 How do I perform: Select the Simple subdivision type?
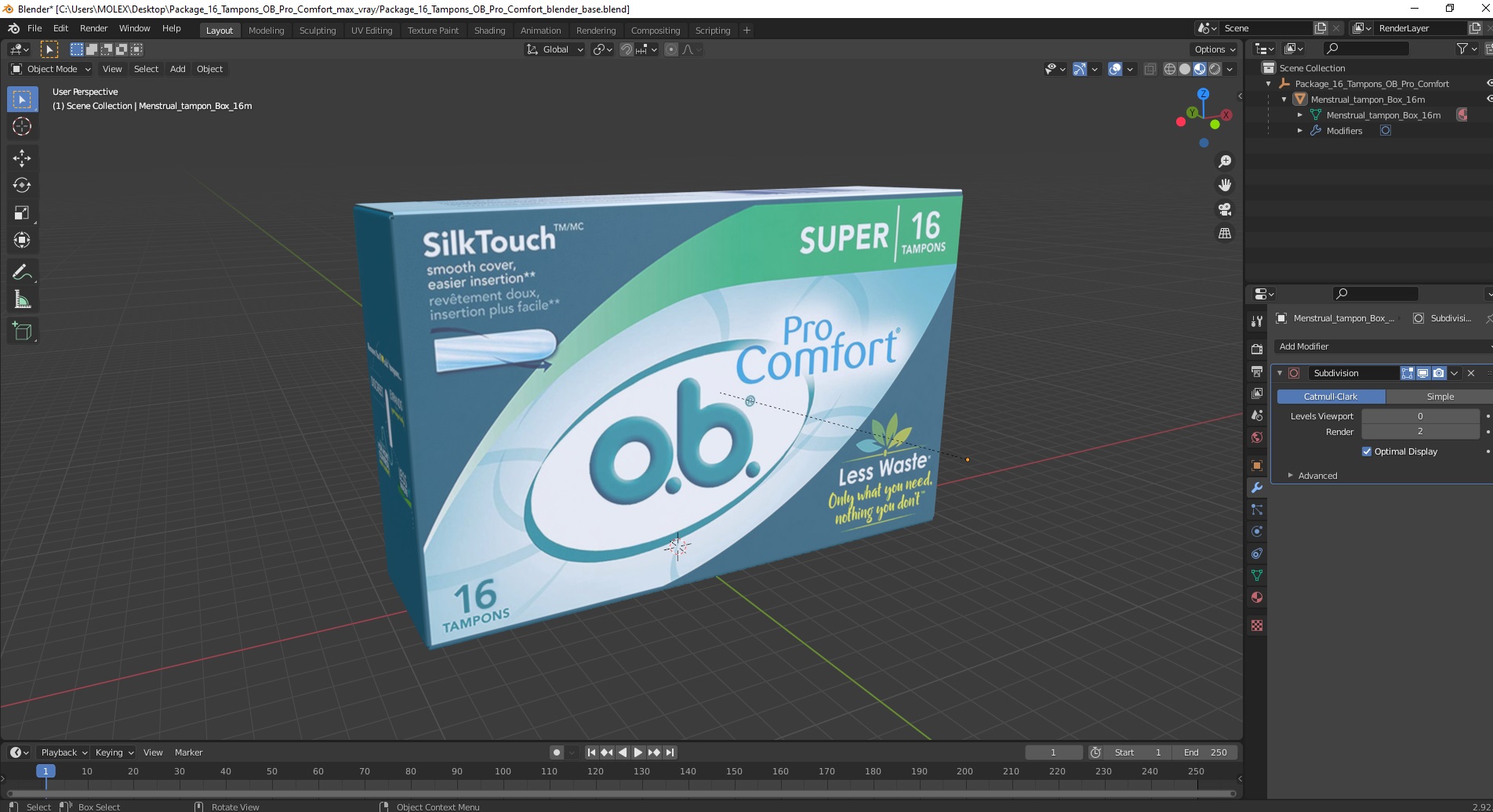point(1440,397)
